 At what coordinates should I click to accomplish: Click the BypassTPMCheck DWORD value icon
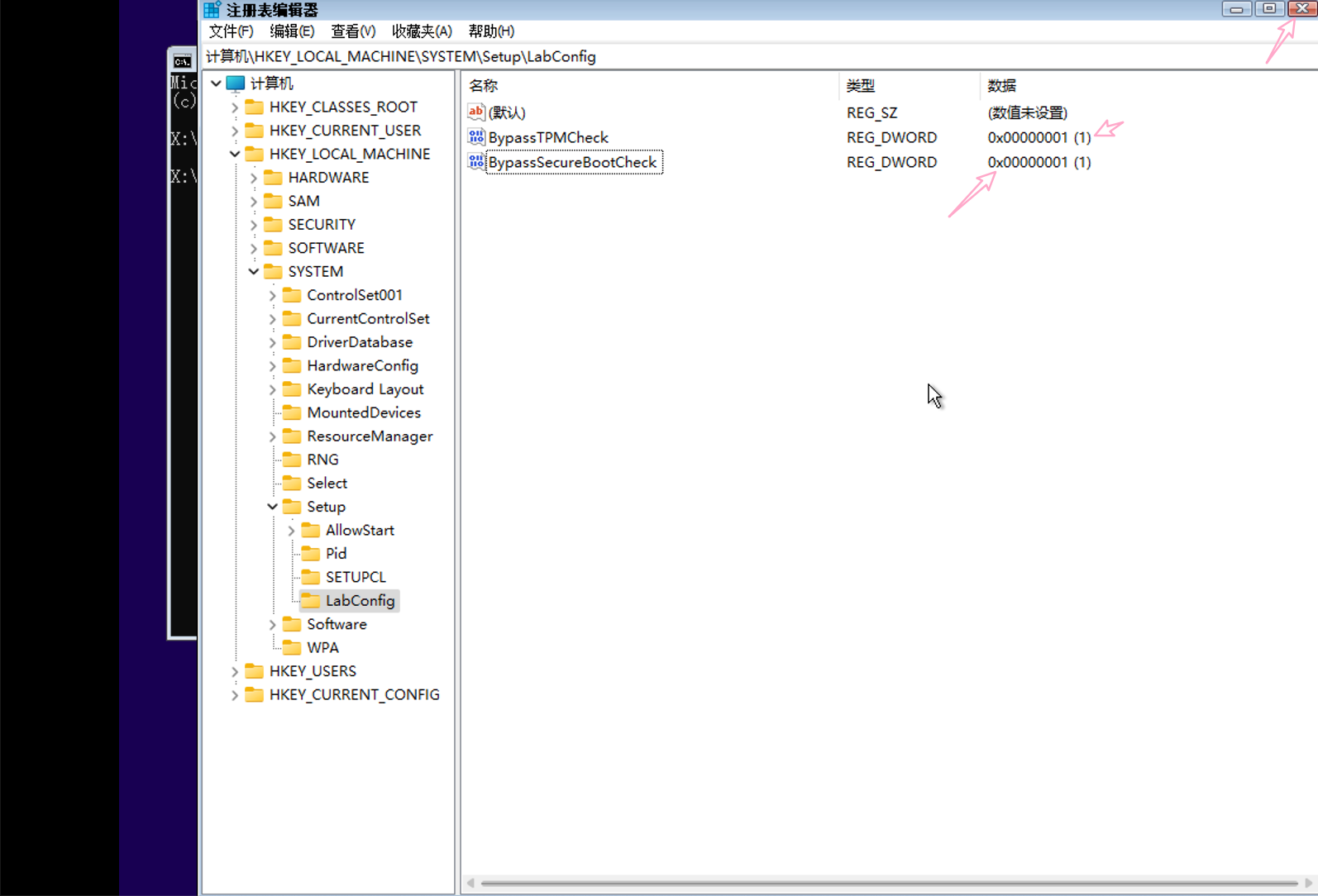click(x=476, y=137)
